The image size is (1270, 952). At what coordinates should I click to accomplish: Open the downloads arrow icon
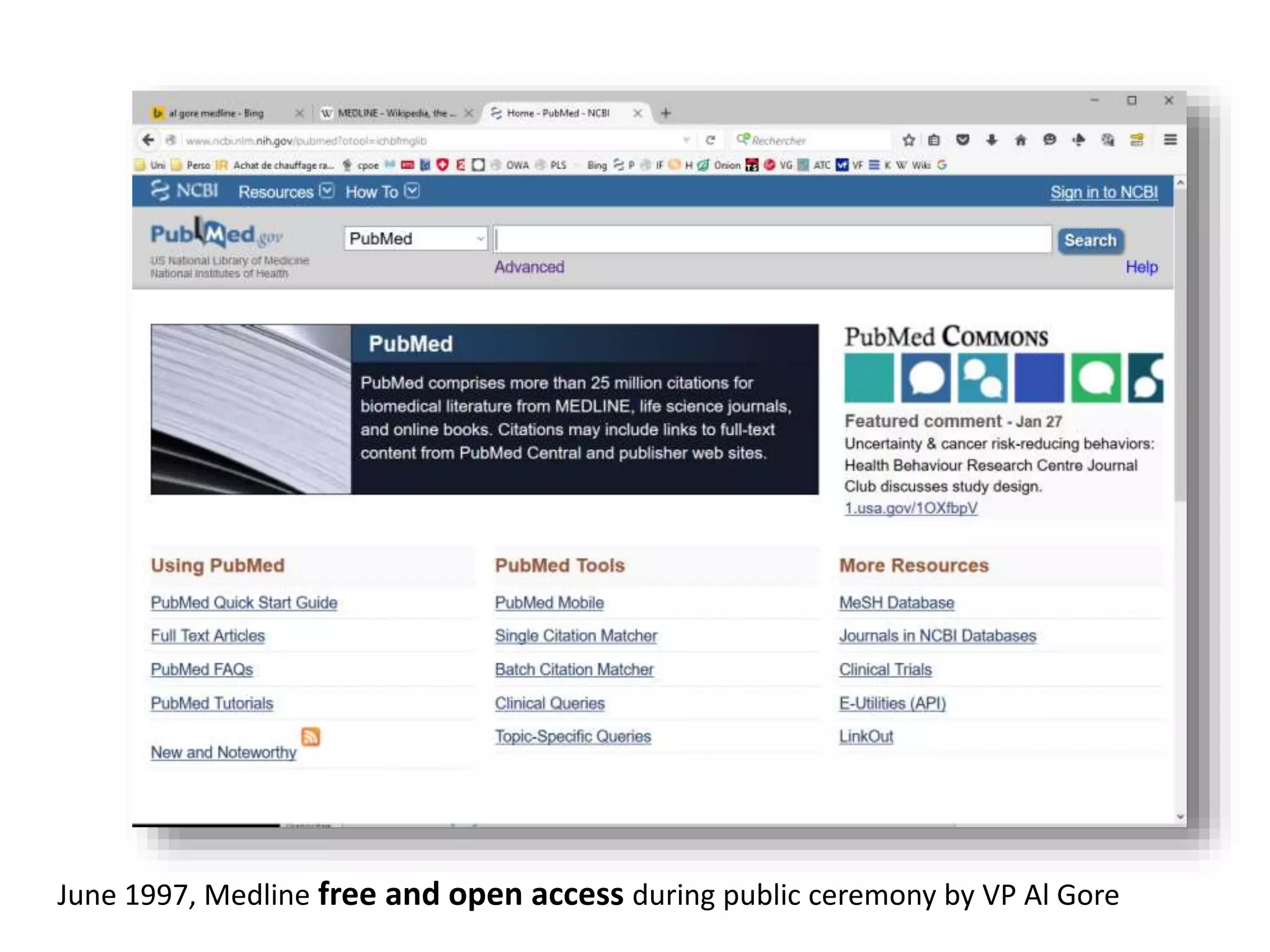pyautogui.click(x=992, y=140)
